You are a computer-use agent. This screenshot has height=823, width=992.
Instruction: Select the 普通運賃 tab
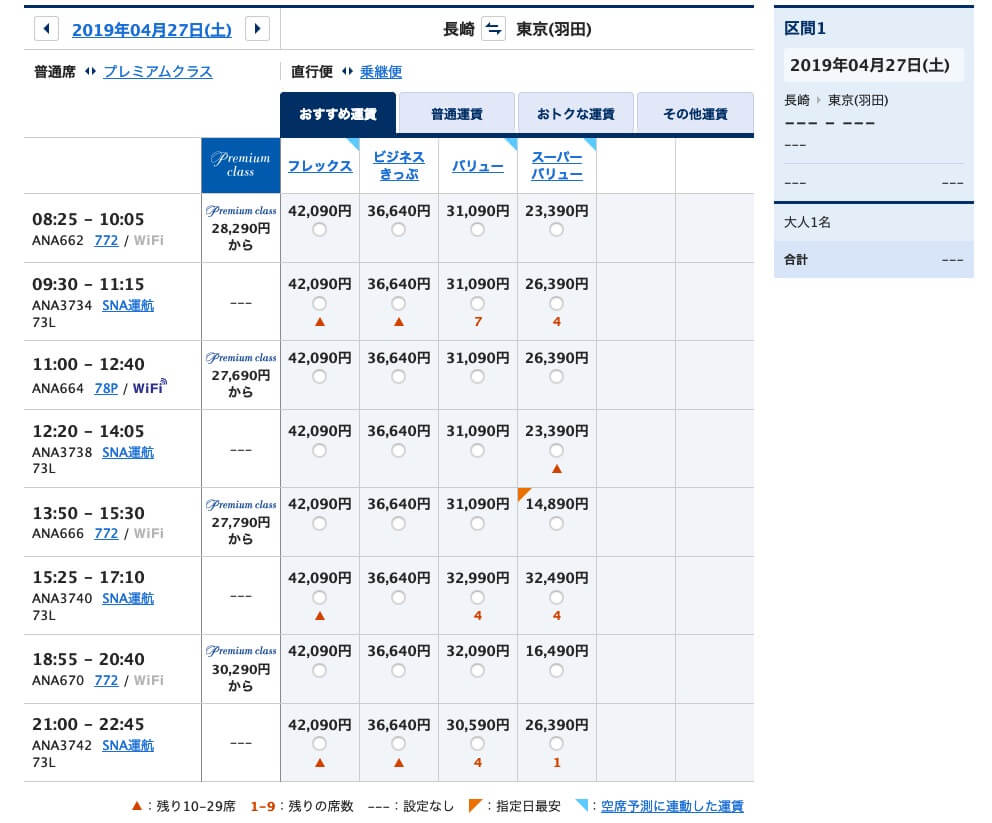(457, 114)
